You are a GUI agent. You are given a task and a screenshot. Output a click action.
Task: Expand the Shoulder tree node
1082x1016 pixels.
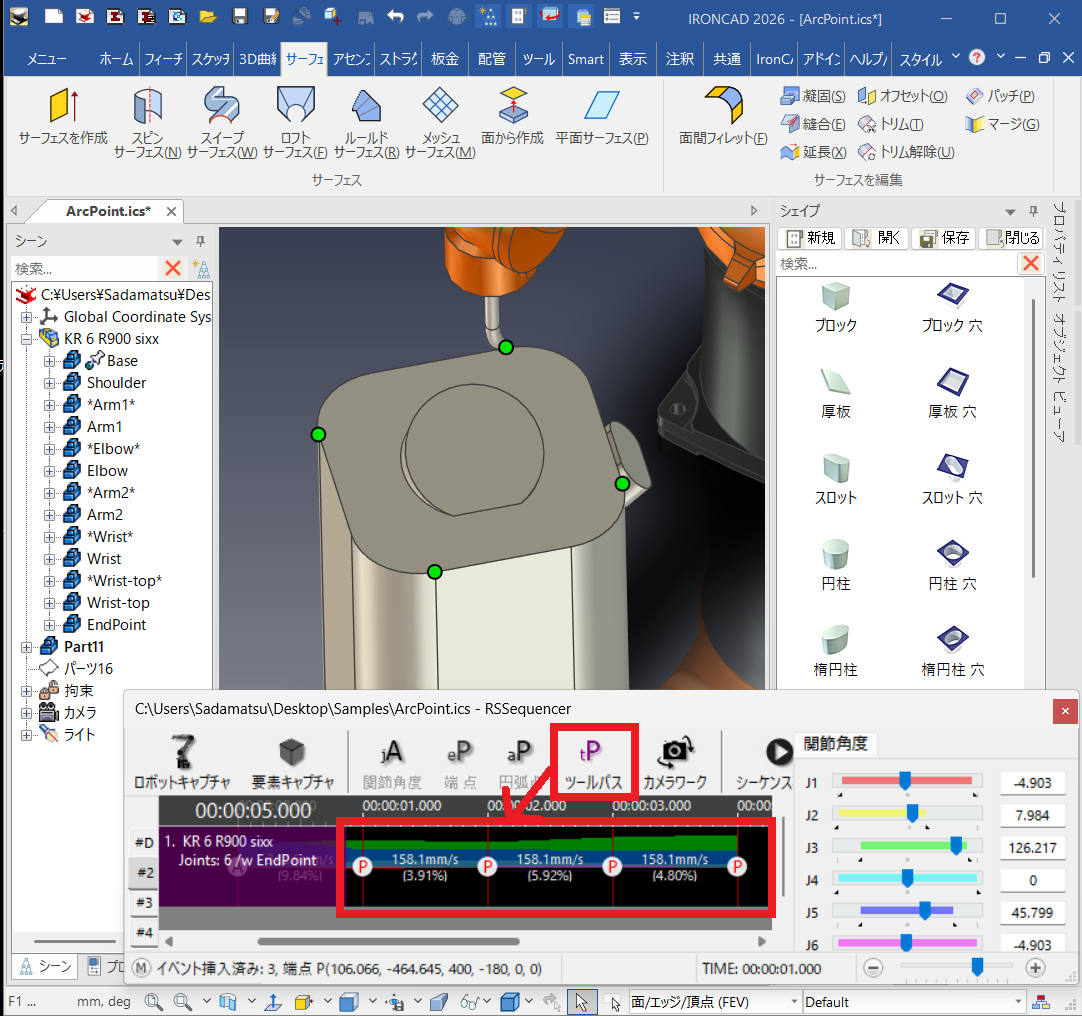click(49, 383)
